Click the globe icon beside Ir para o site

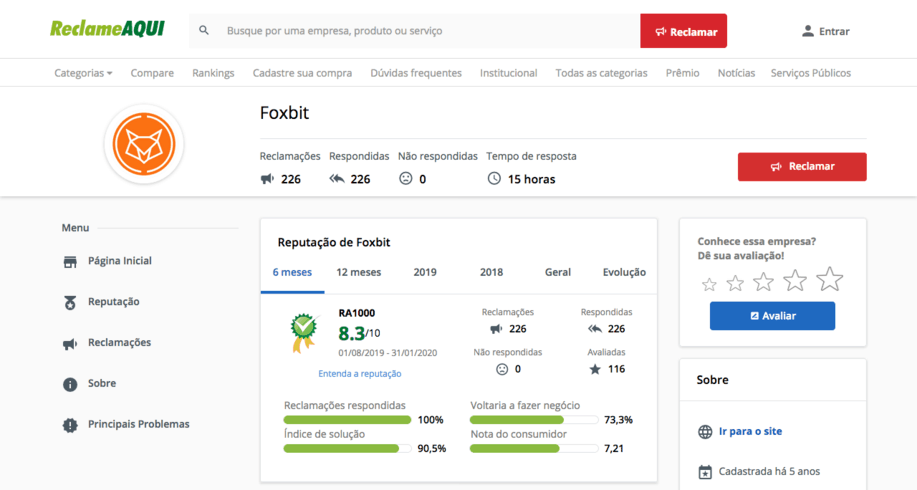pyautogui.click(x=705, y=432)
